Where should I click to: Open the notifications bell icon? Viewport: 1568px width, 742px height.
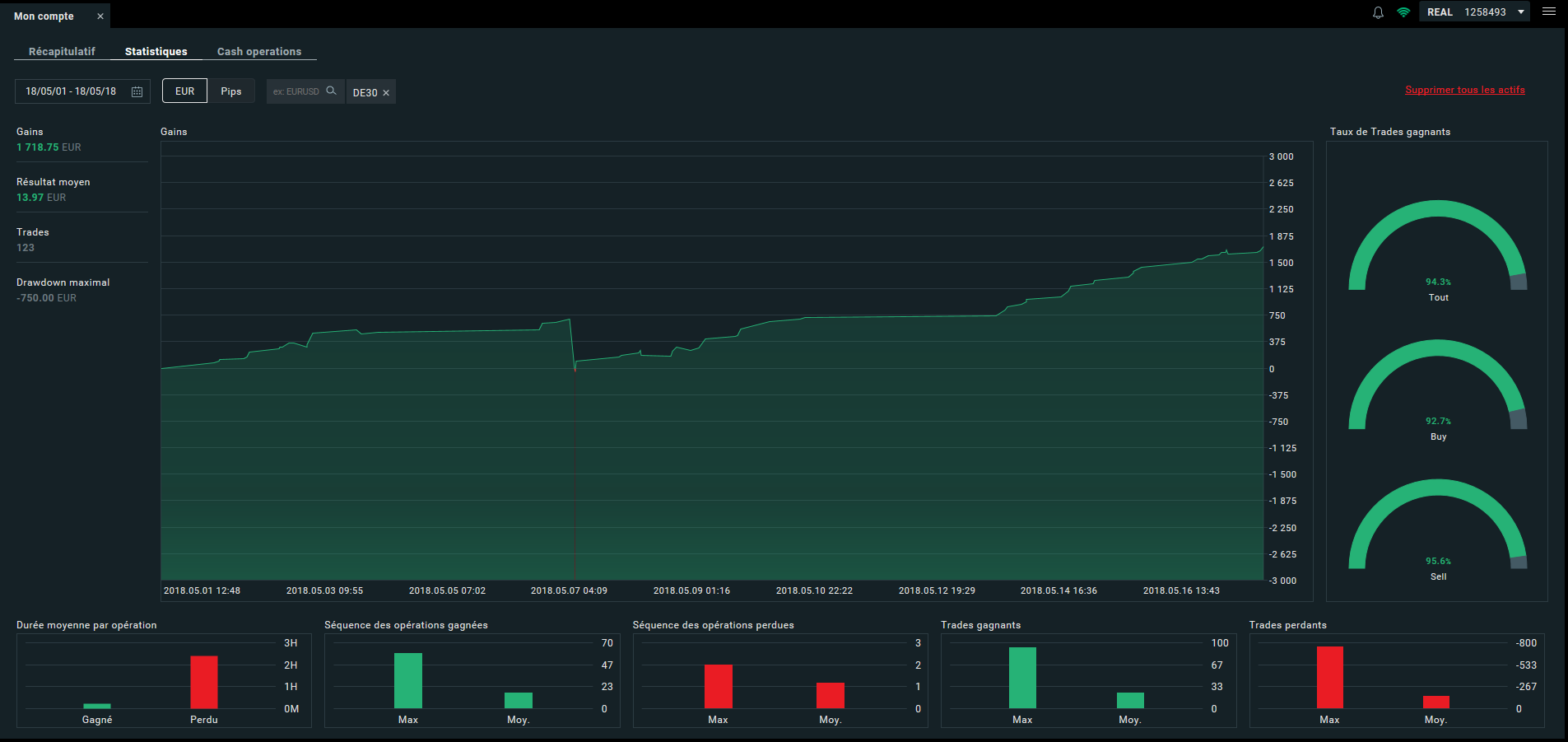[1378, 12]
